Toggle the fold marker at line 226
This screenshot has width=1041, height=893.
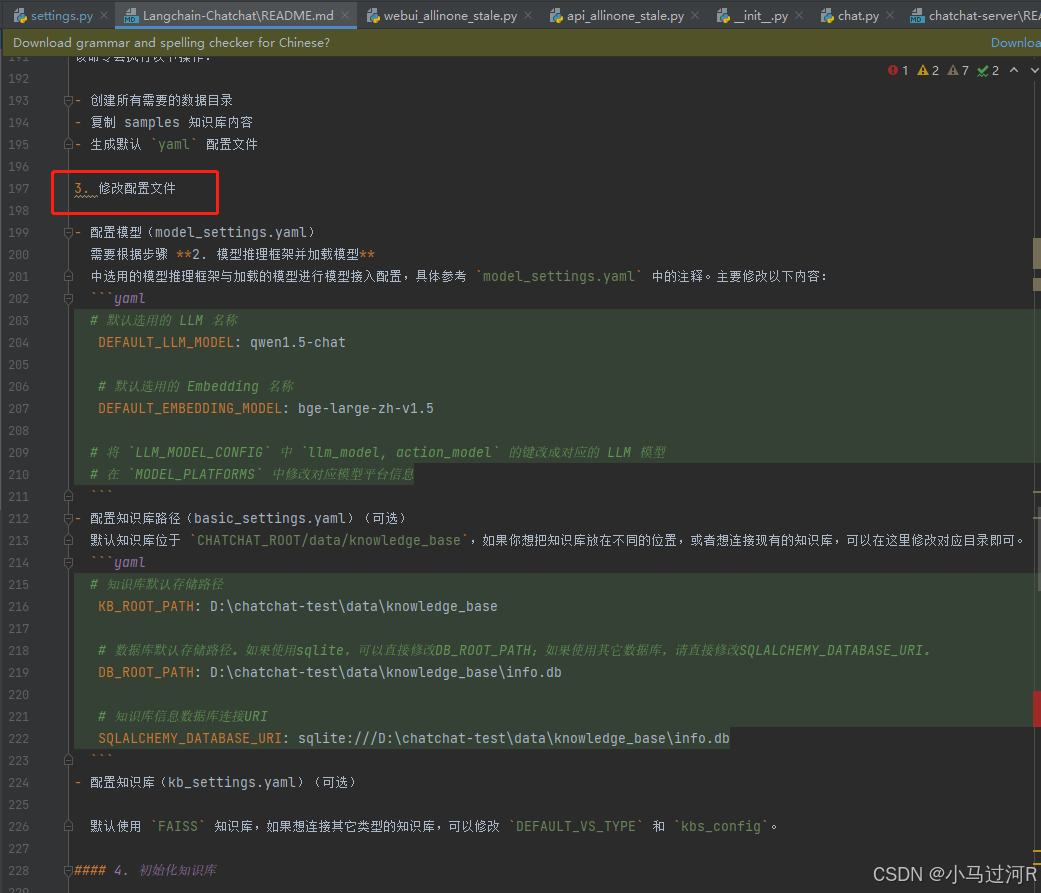pos(68,827)
